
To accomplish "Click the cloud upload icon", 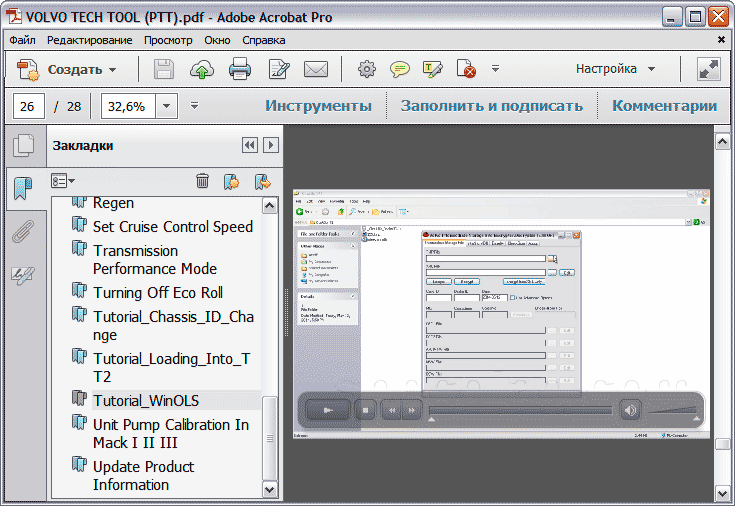I will (x=202, y=69).
